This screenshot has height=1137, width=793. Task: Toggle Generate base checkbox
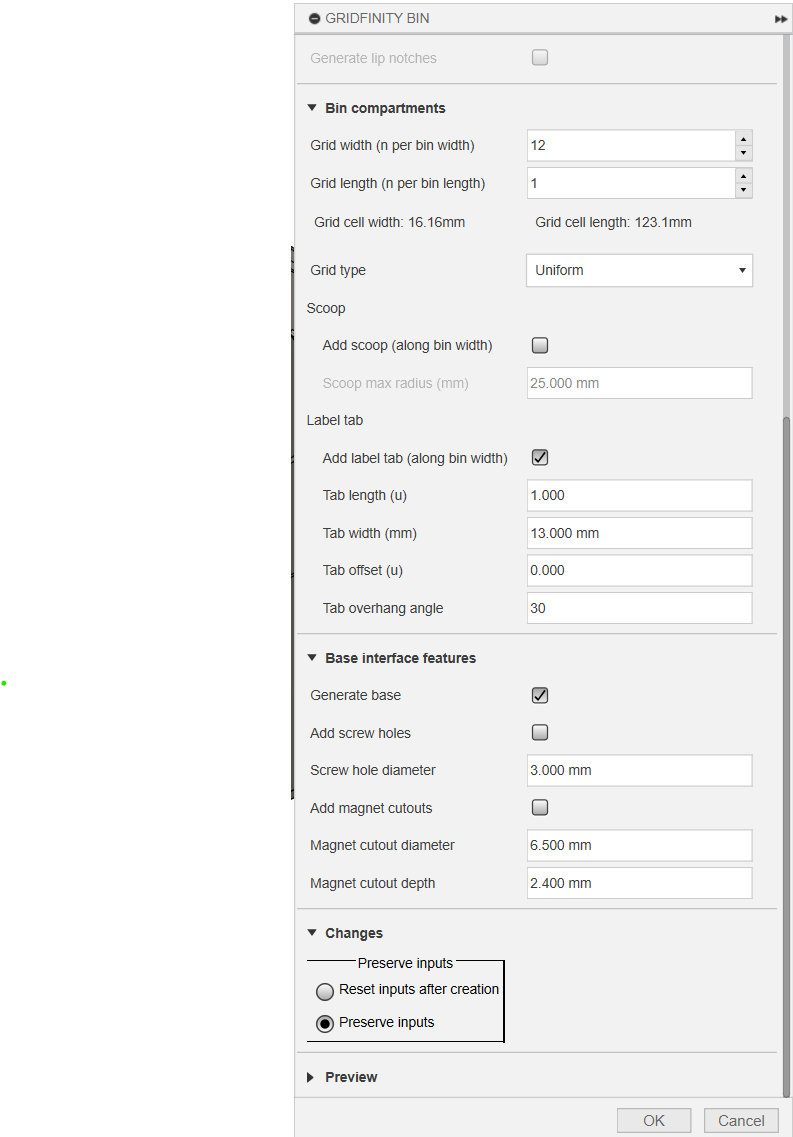click(540, 695)
